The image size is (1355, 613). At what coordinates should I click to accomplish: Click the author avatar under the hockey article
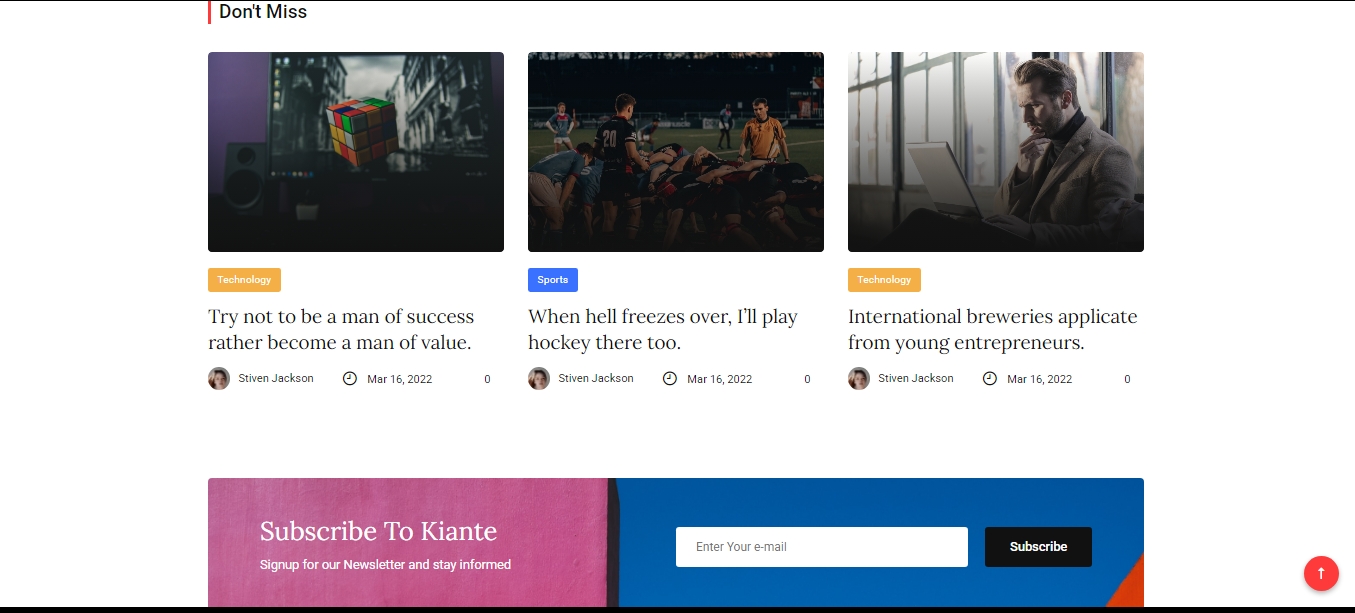coord(539,379)
